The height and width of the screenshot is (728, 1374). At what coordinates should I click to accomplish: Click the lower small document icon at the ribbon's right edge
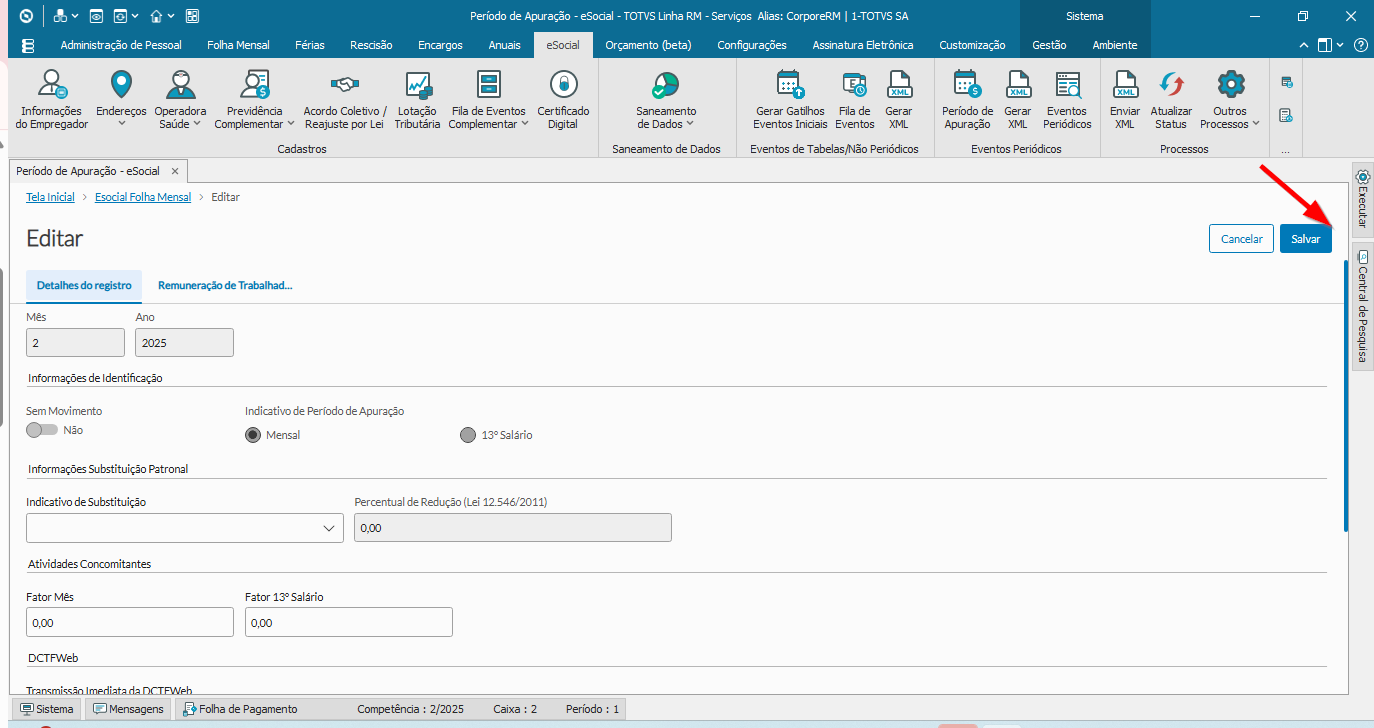pos(1287,116)
